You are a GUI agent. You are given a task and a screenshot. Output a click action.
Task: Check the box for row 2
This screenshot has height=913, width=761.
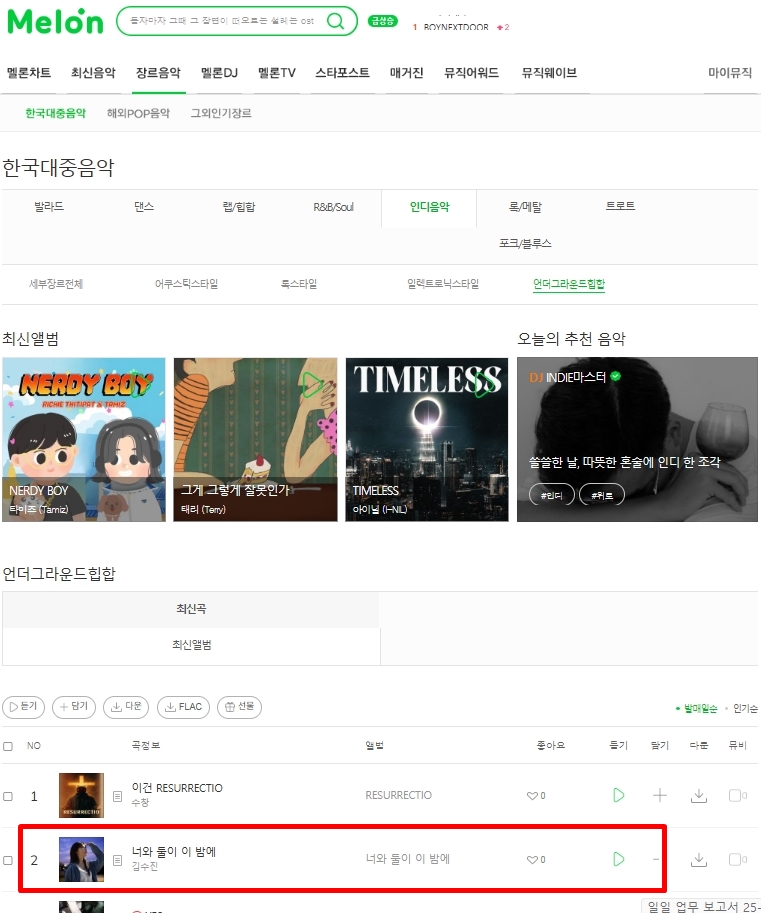pos(8,860)
